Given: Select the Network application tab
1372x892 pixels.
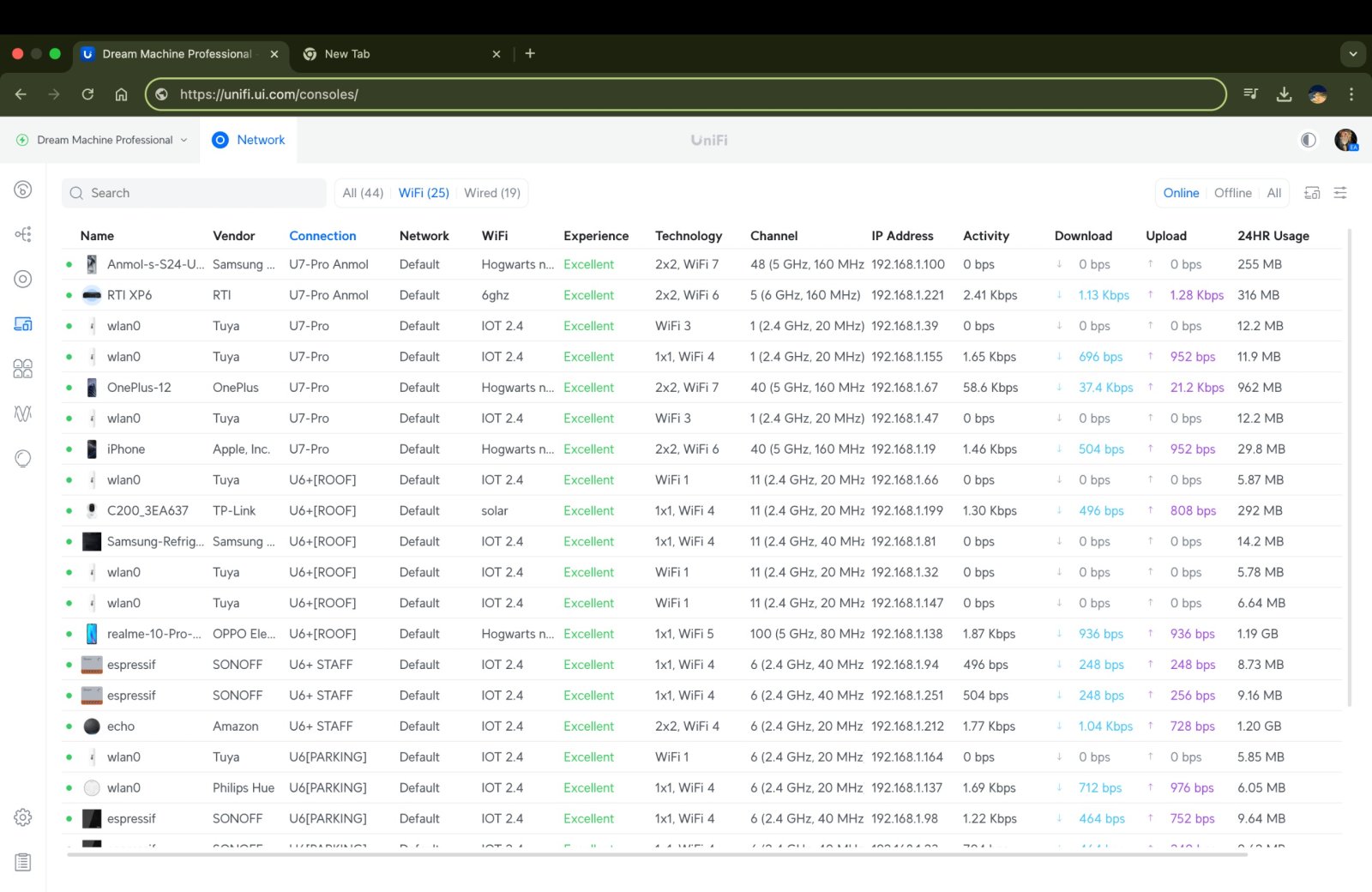Looking at the screenshot, I should pyautogui.click(x=249, y=140).
